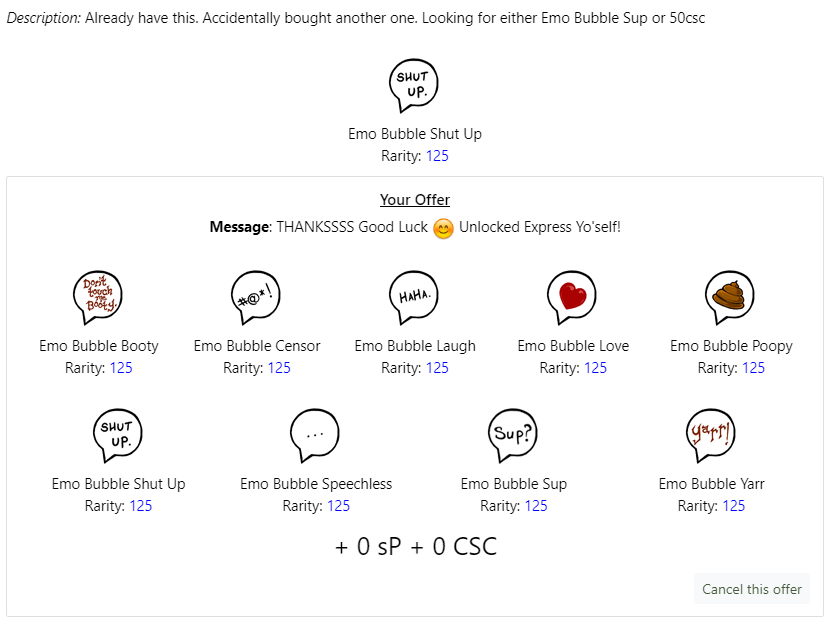Click the smiley emoji in the message
The width and height of the screenshot is (835, 626).
coord(444,228)
